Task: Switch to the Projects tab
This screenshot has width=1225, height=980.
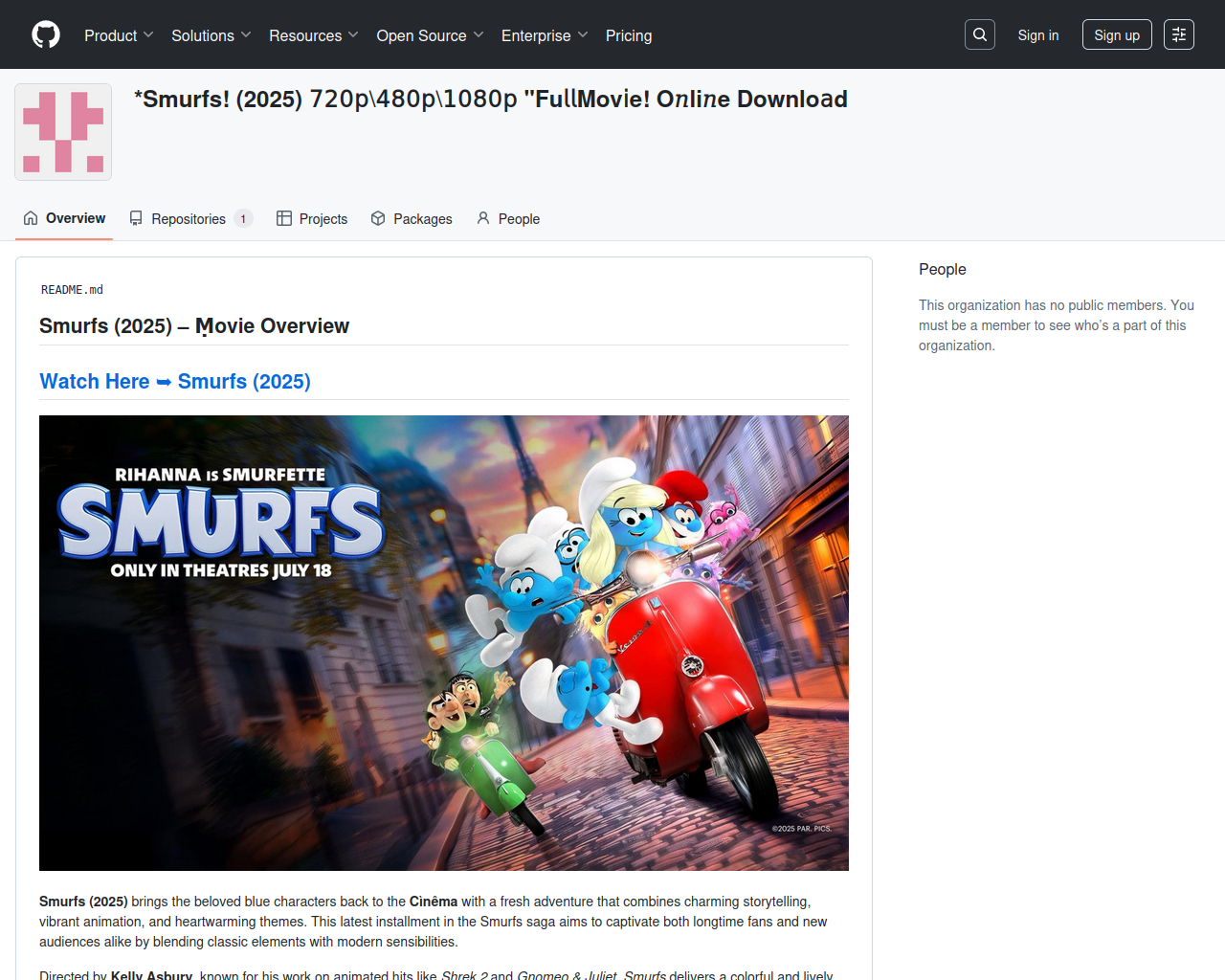Action: point(312,218)
